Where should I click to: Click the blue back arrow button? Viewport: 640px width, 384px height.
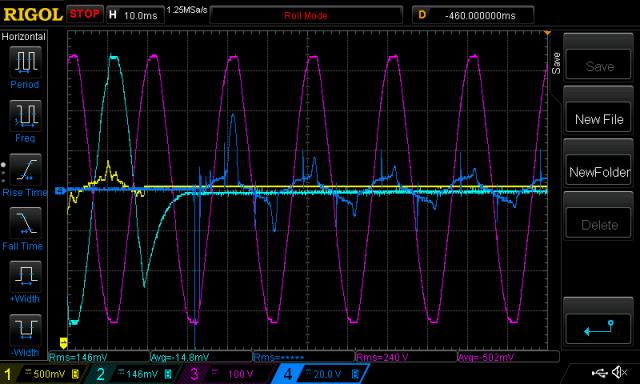click(598, 329)
